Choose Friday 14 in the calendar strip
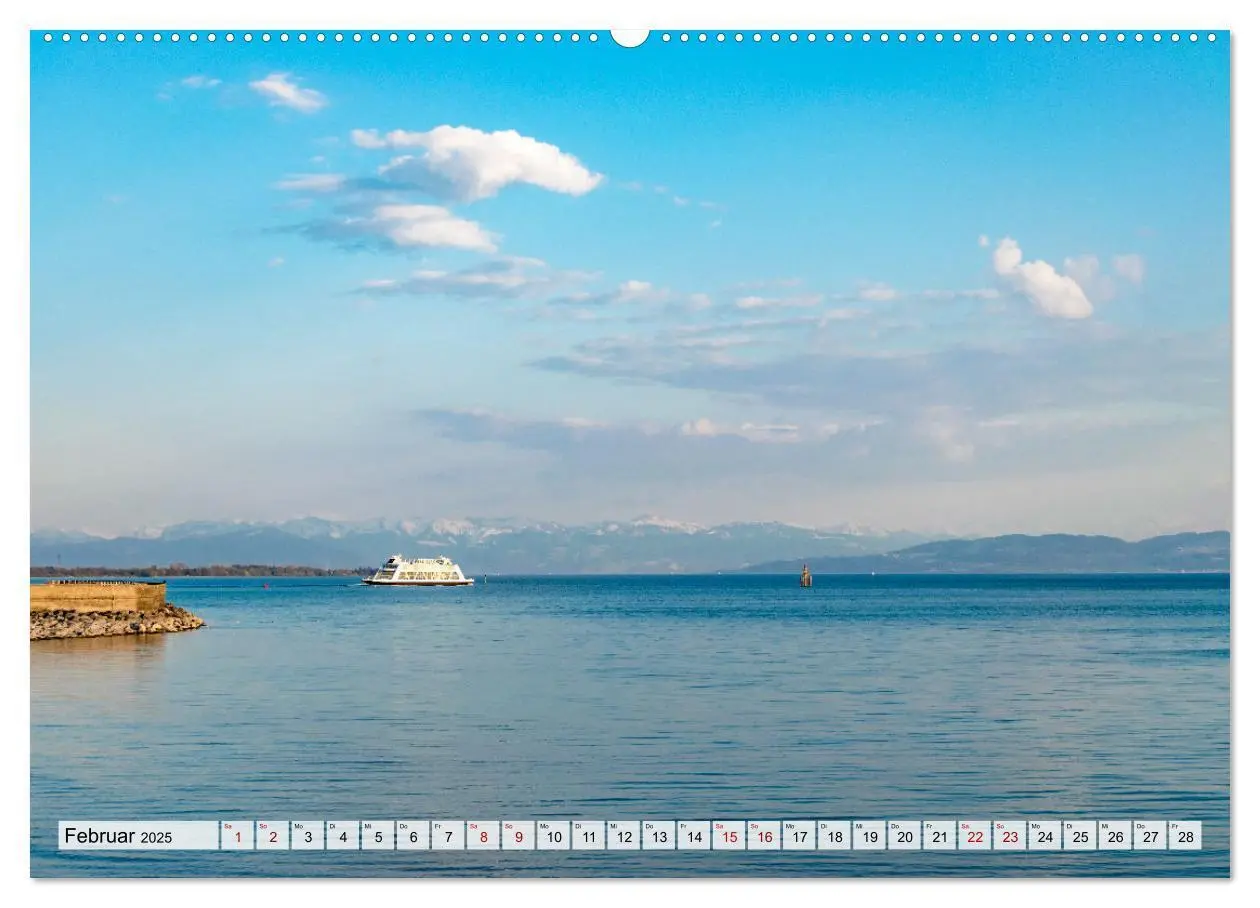Screen dimensions: 1260x908 (x=693, y=836)
